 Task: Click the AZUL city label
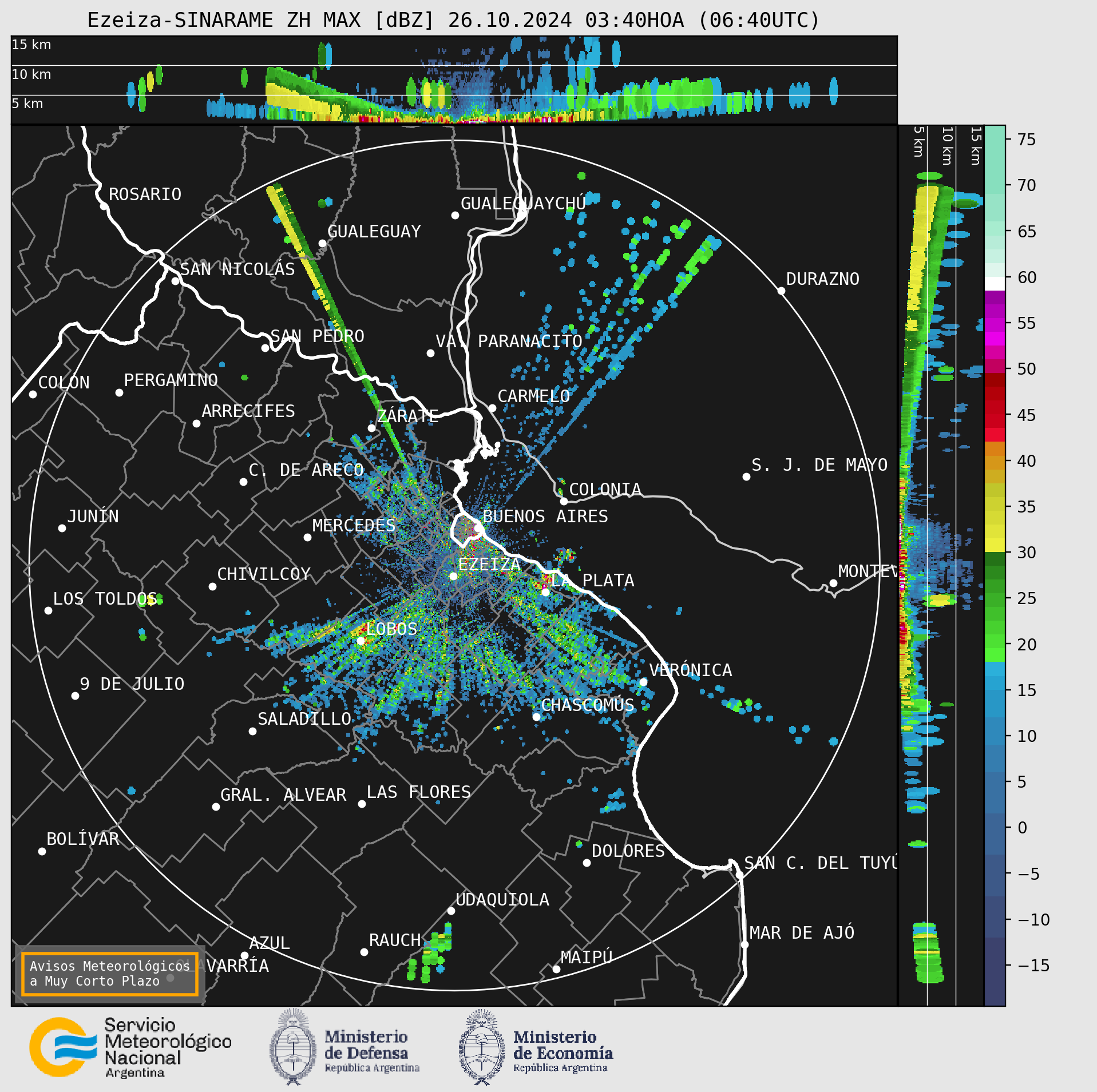(270, 943)
